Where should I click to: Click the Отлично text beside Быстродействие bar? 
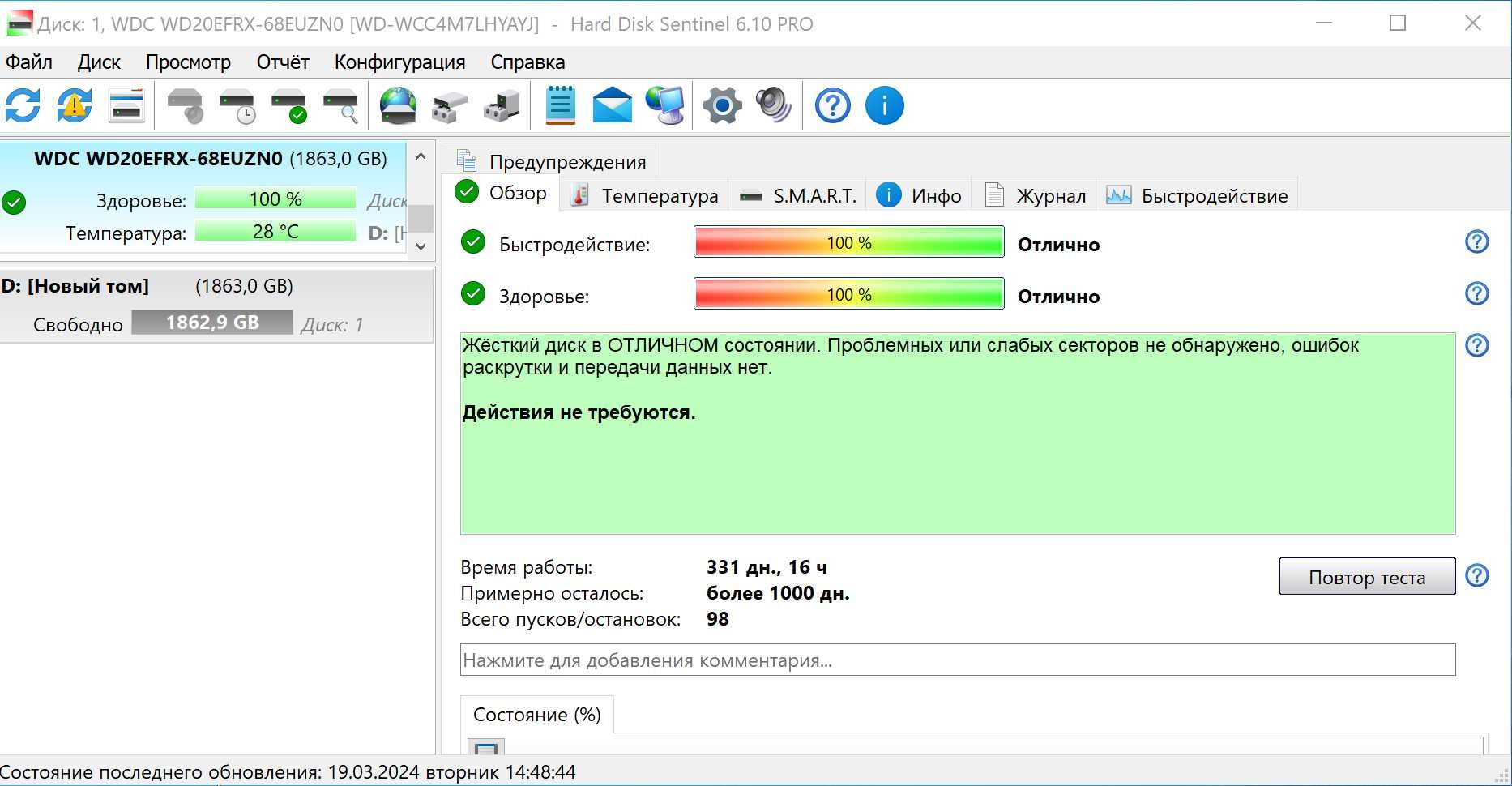[x=1058, y=245]
